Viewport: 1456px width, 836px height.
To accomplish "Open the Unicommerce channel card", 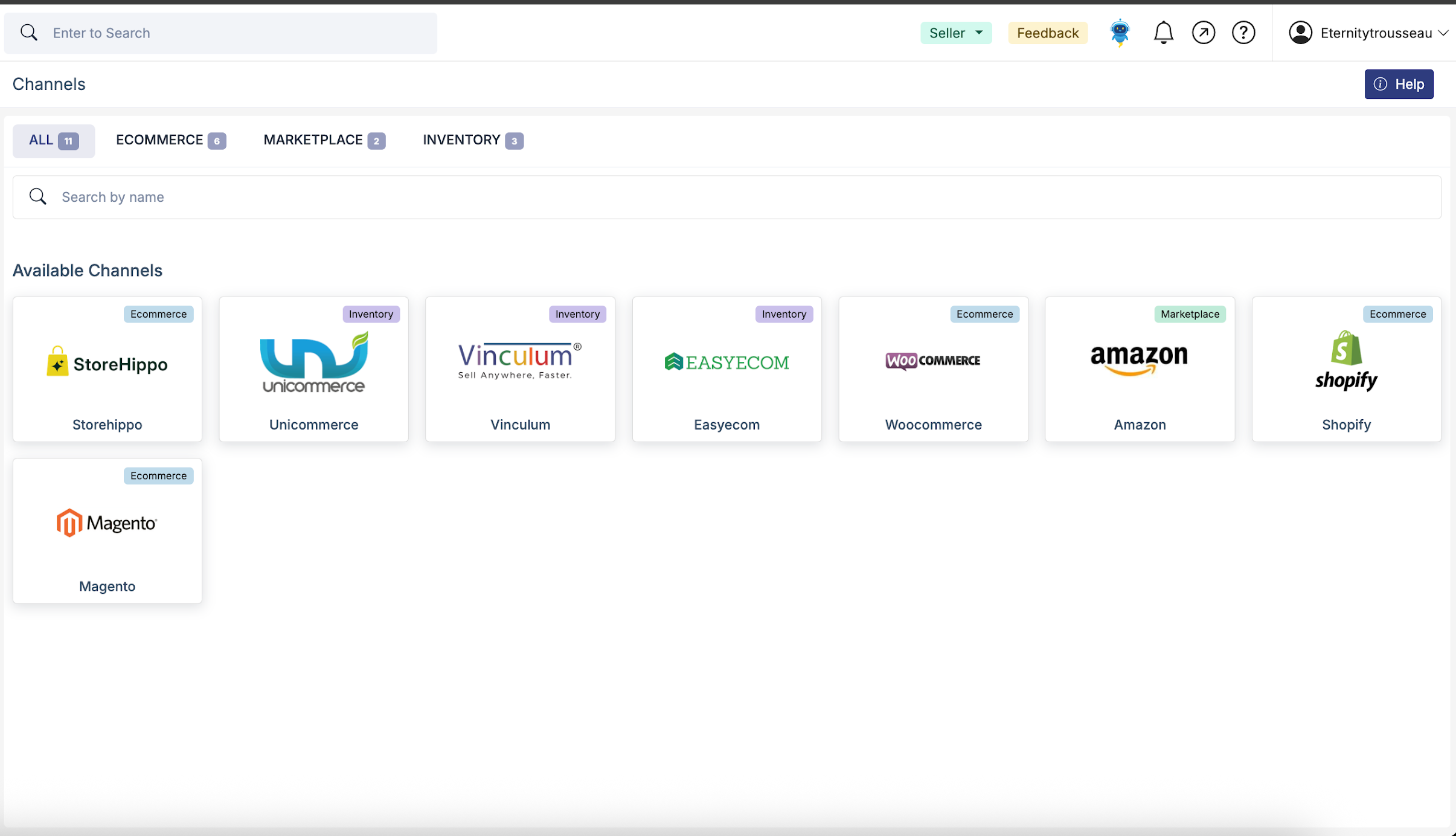I will (x=313, y=369).
